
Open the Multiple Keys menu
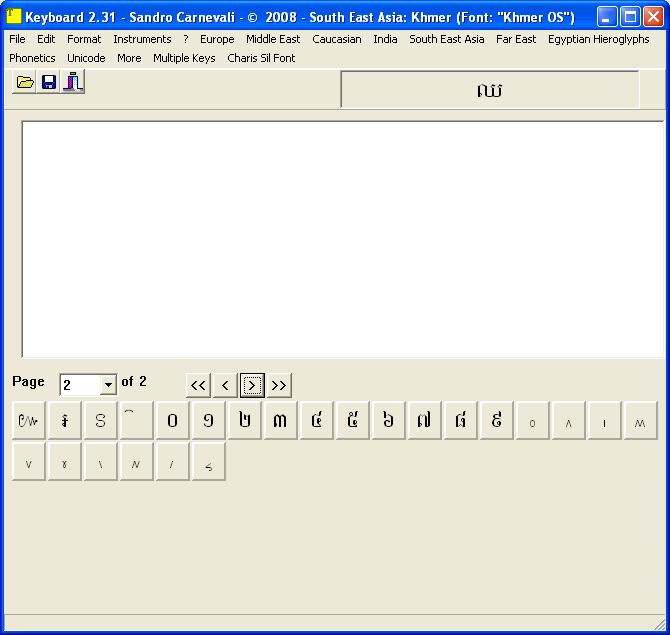coord(184,58)
